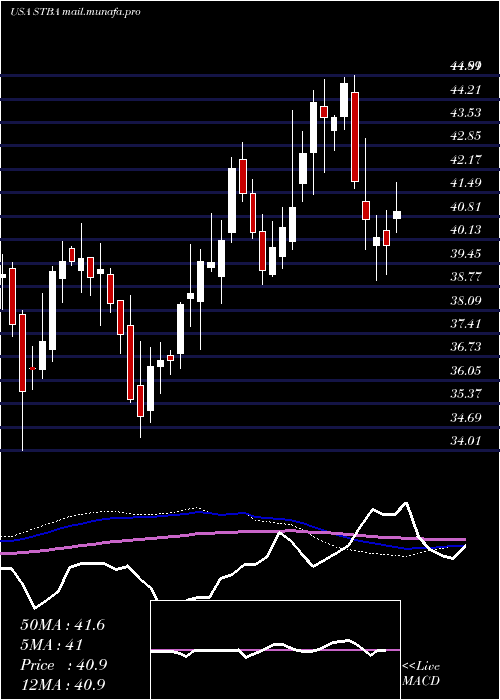Click the 38.77 price axis label

coord(466,276)
